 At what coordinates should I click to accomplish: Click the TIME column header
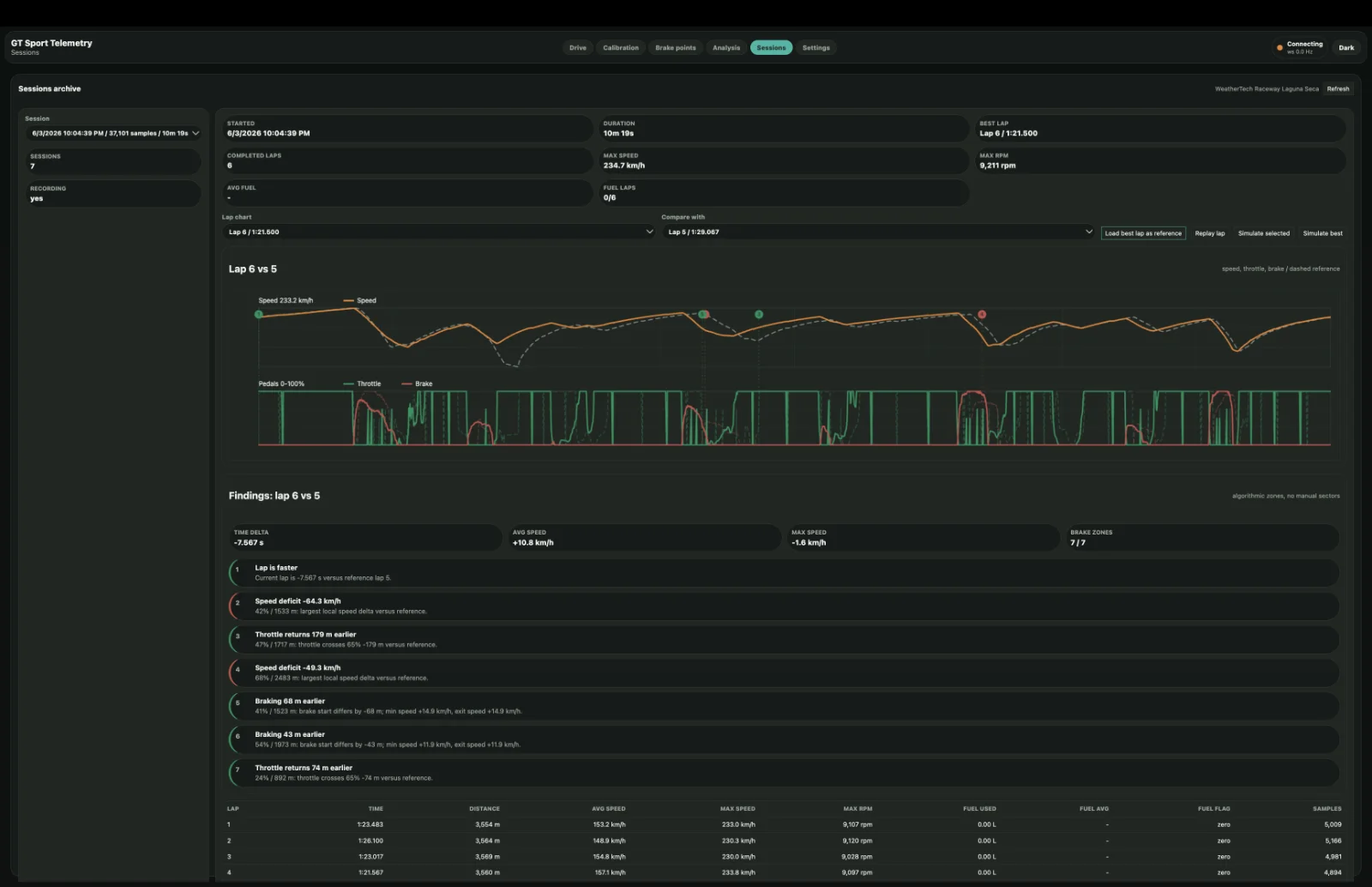(x=376, y=809)
